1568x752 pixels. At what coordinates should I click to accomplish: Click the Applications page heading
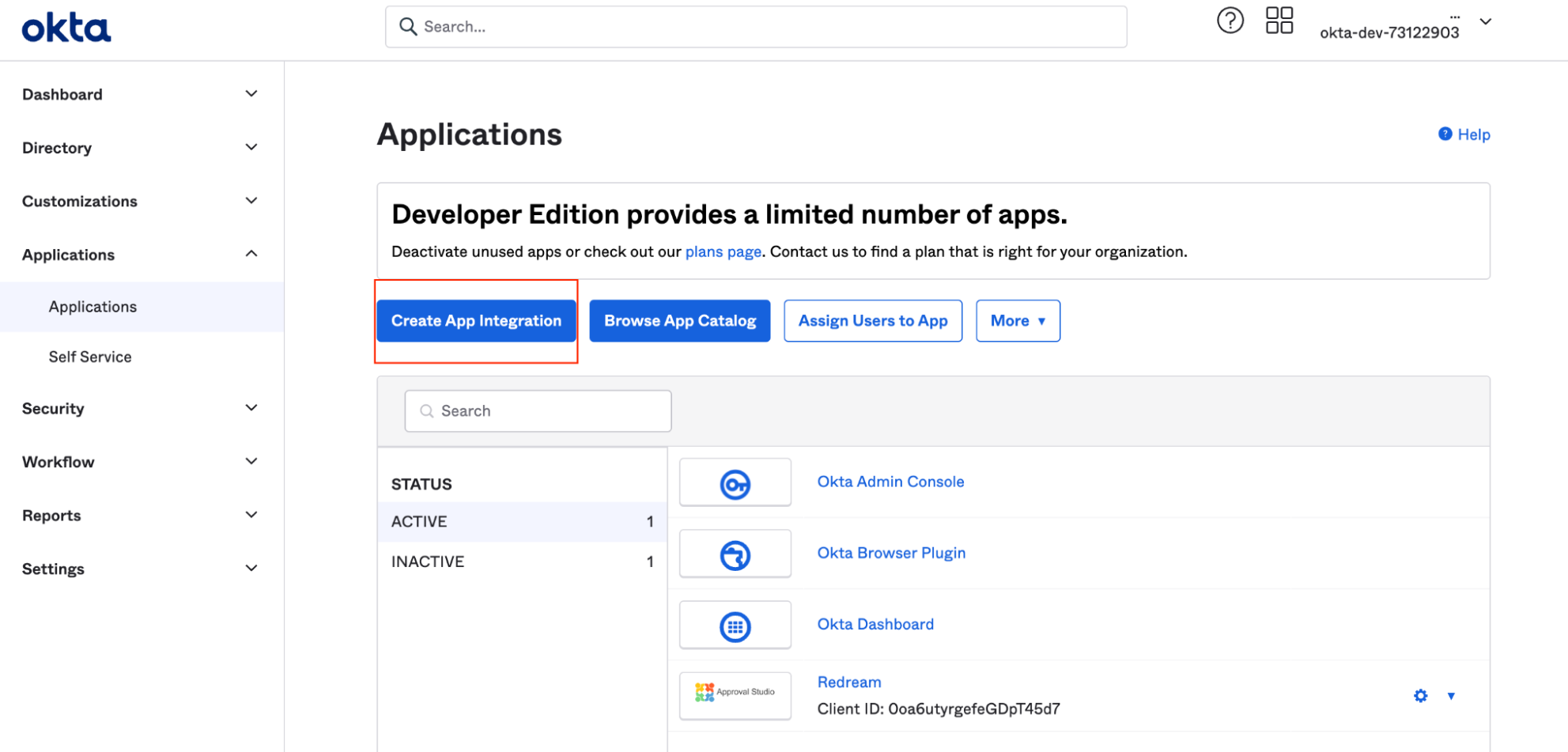tap(469, 134)
